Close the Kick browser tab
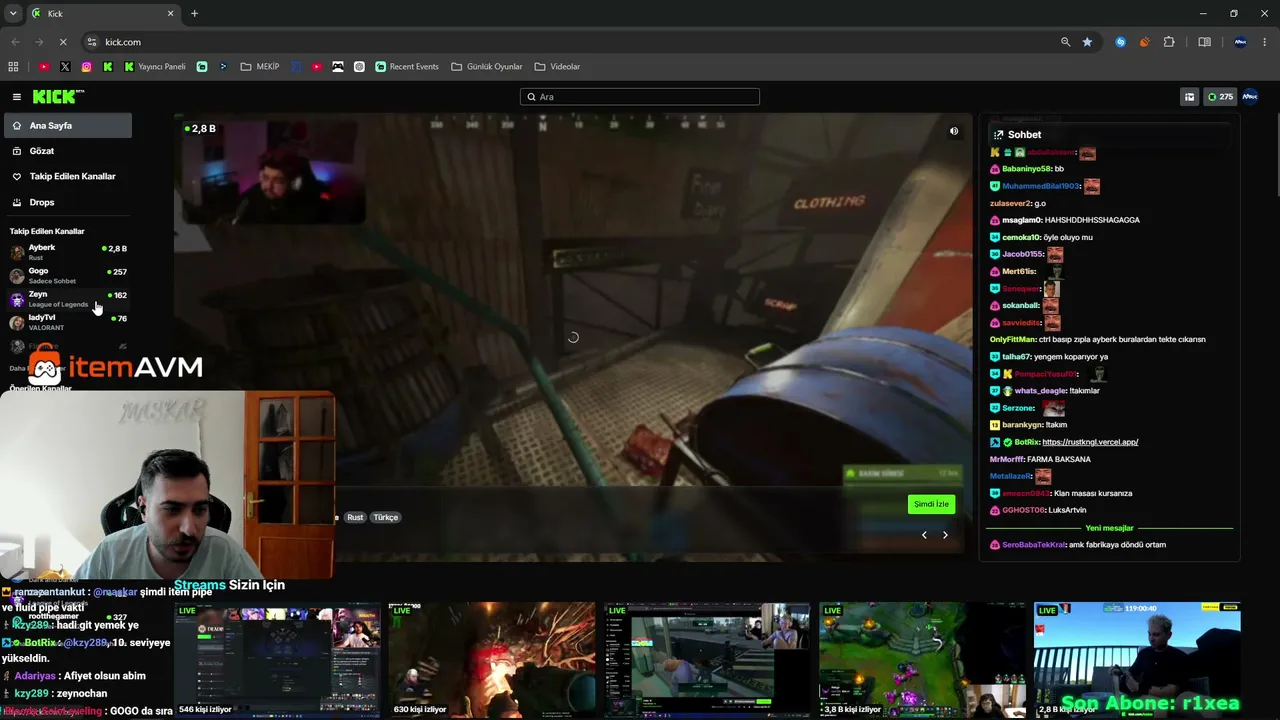The image size is (1280, 720). [x=170, y=13]
